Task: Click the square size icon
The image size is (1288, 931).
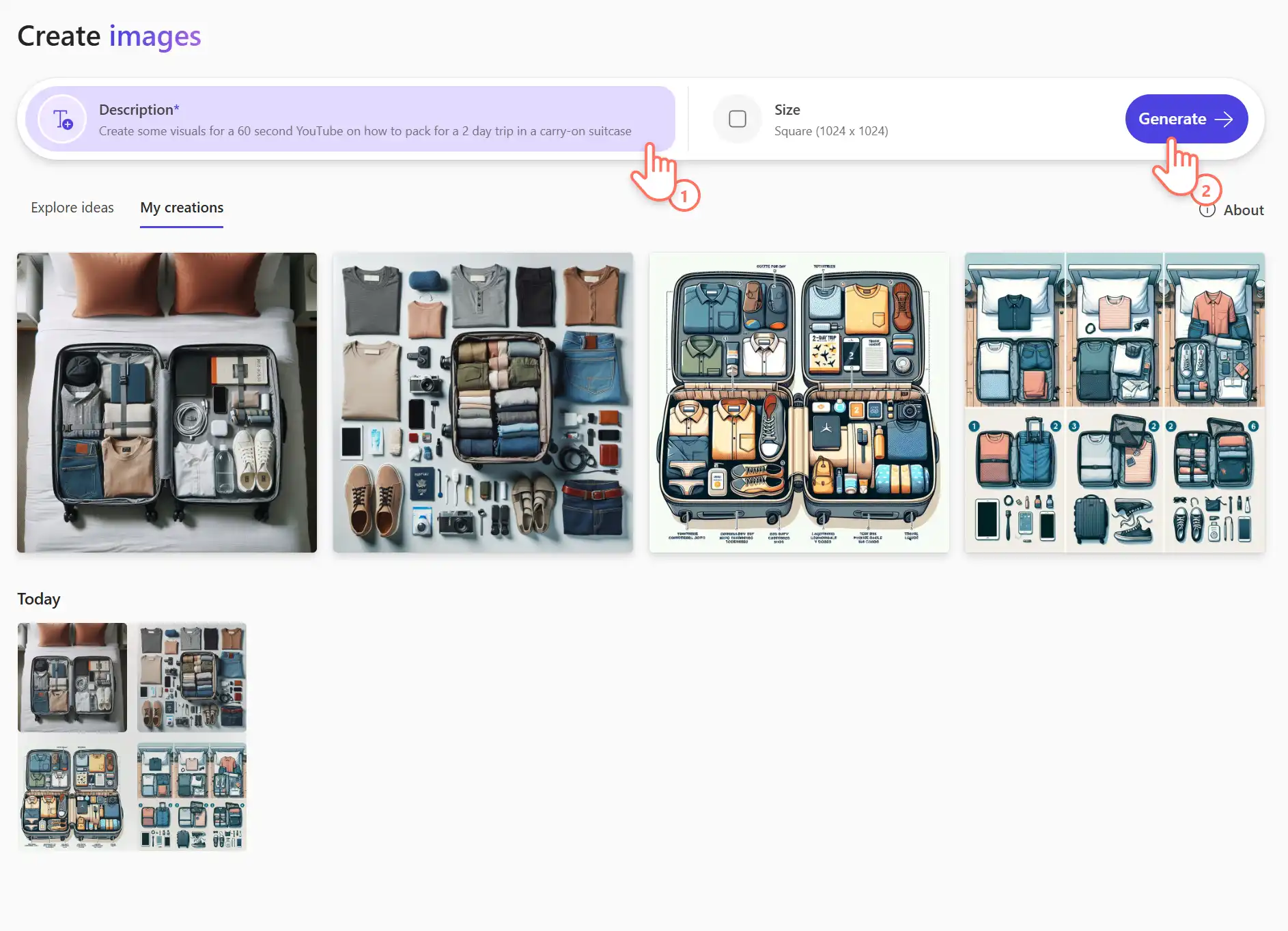Action: click(x=738, y=119)
